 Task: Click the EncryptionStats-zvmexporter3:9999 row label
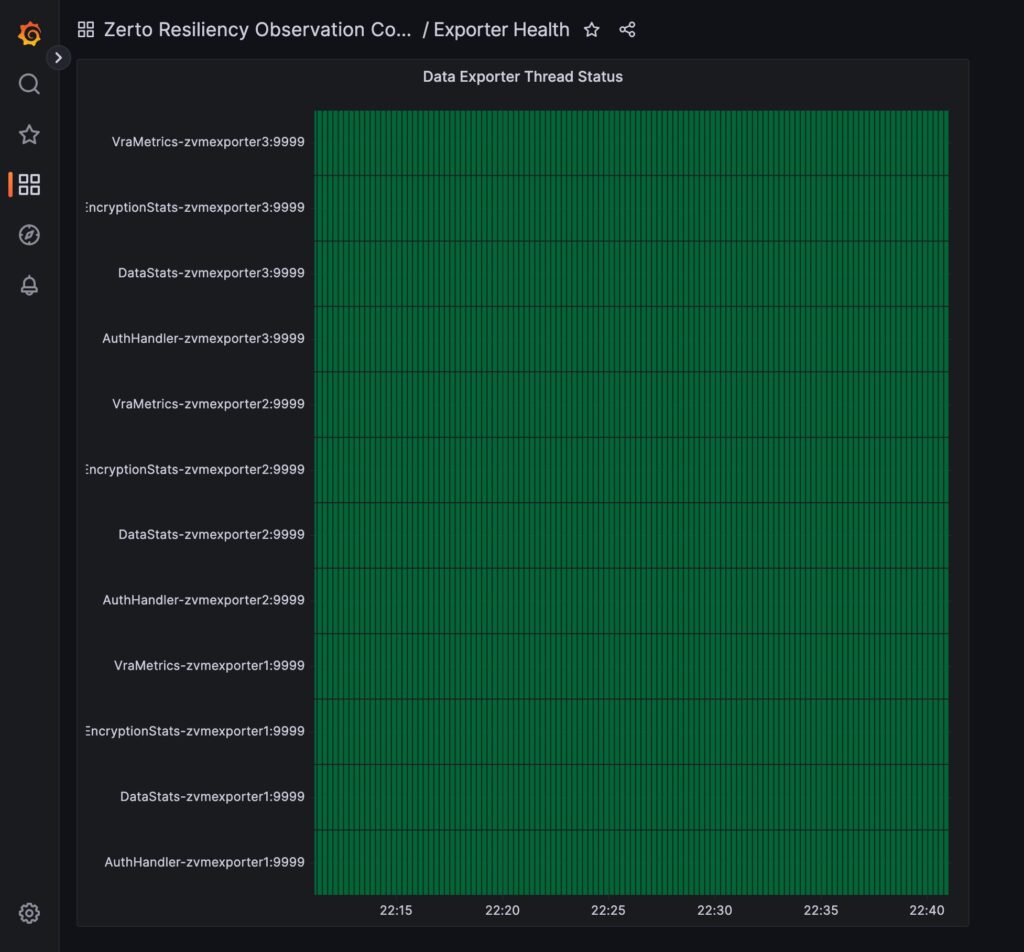195,207
